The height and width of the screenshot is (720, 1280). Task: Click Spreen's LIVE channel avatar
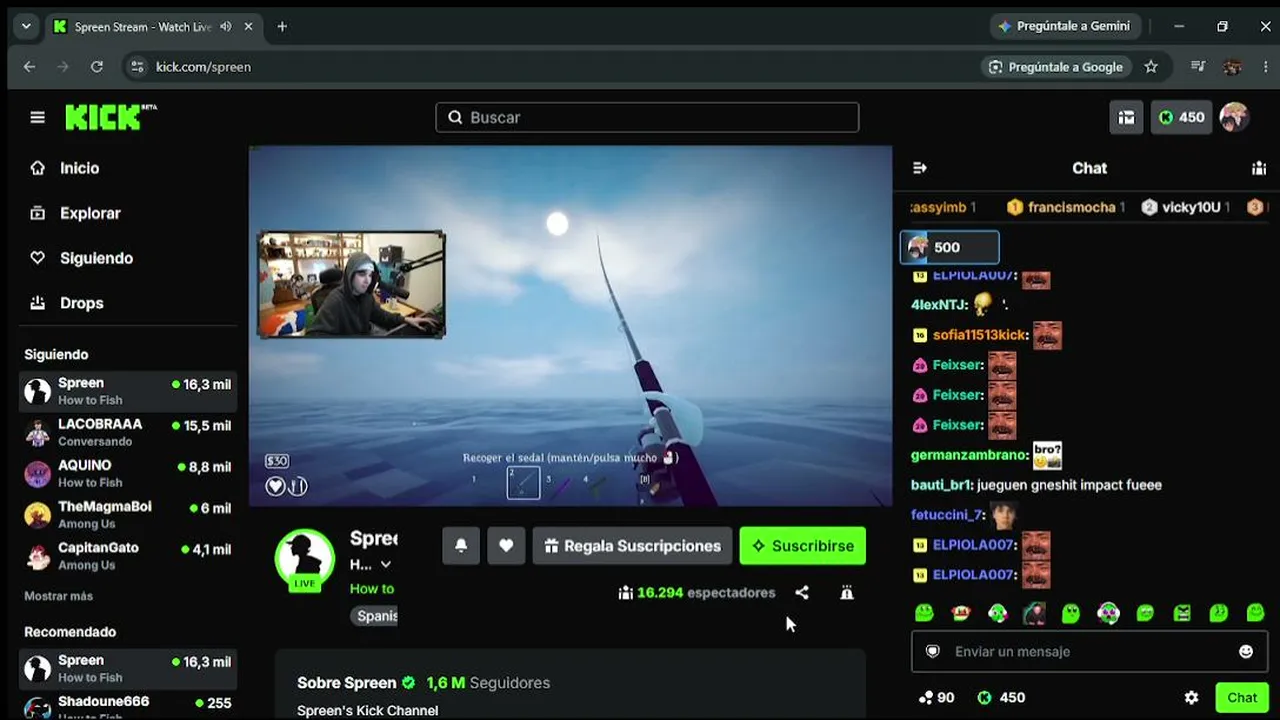pyautogui.click(x=305, y=559)
